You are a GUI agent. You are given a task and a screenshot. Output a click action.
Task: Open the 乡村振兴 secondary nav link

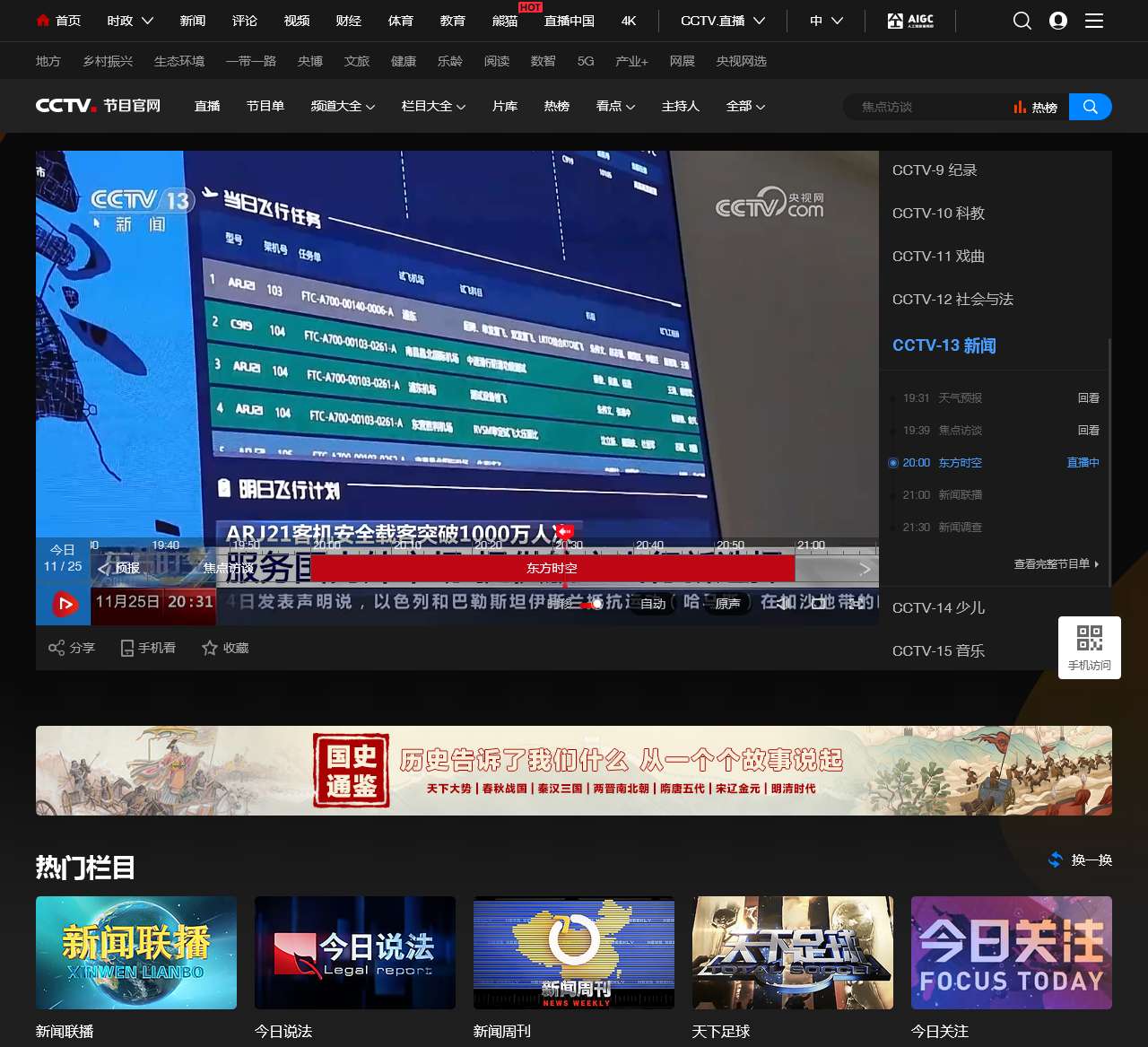[x=108, y=61]
